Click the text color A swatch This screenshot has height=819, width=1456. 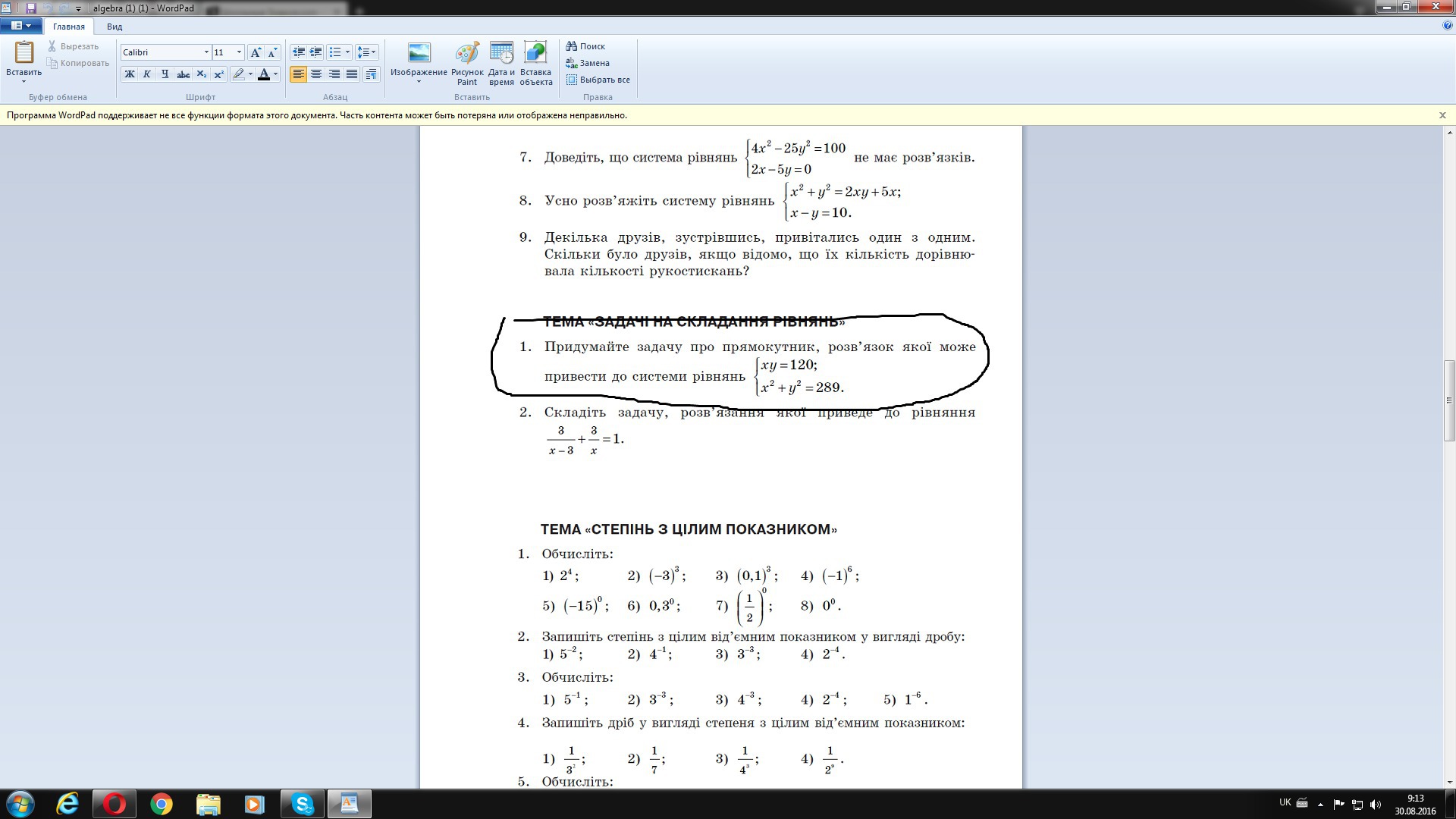point(263,74)
